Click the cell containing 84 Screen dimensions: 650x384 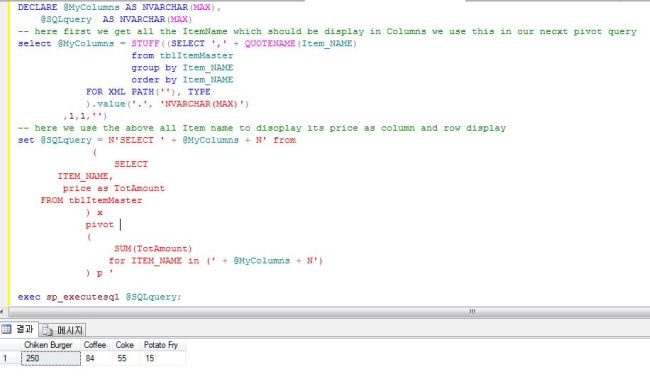pos(96,358)
